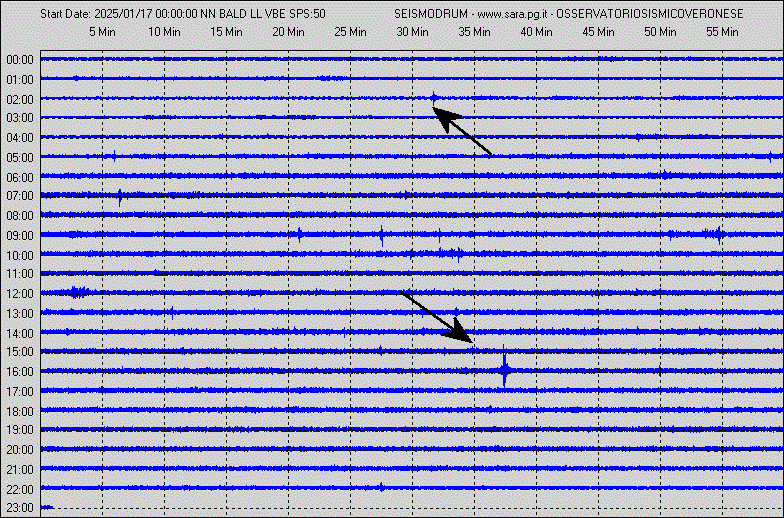Click the 30 Min column heading
This screenshot has width=784, height=518.
click(412, 32)
